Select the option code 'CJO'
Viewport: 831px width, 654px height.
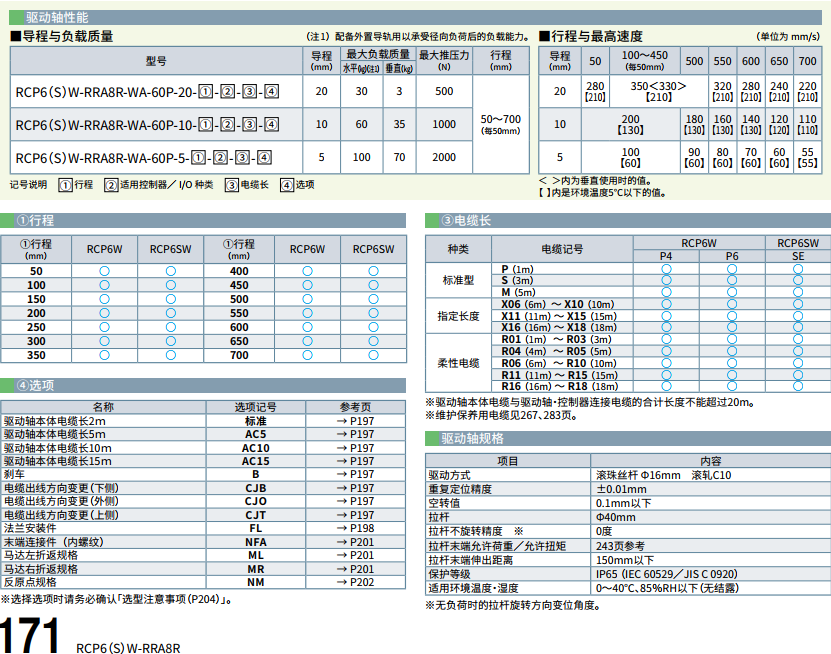coord(255,501)
